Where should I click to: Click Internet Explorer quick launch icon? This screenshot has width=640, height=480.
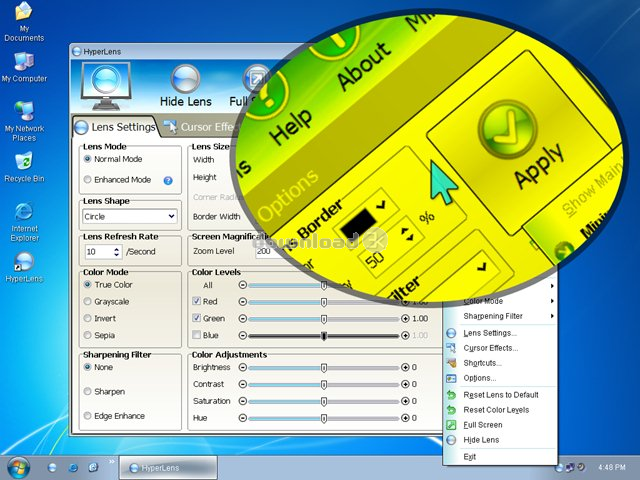[x=73, y=468]
